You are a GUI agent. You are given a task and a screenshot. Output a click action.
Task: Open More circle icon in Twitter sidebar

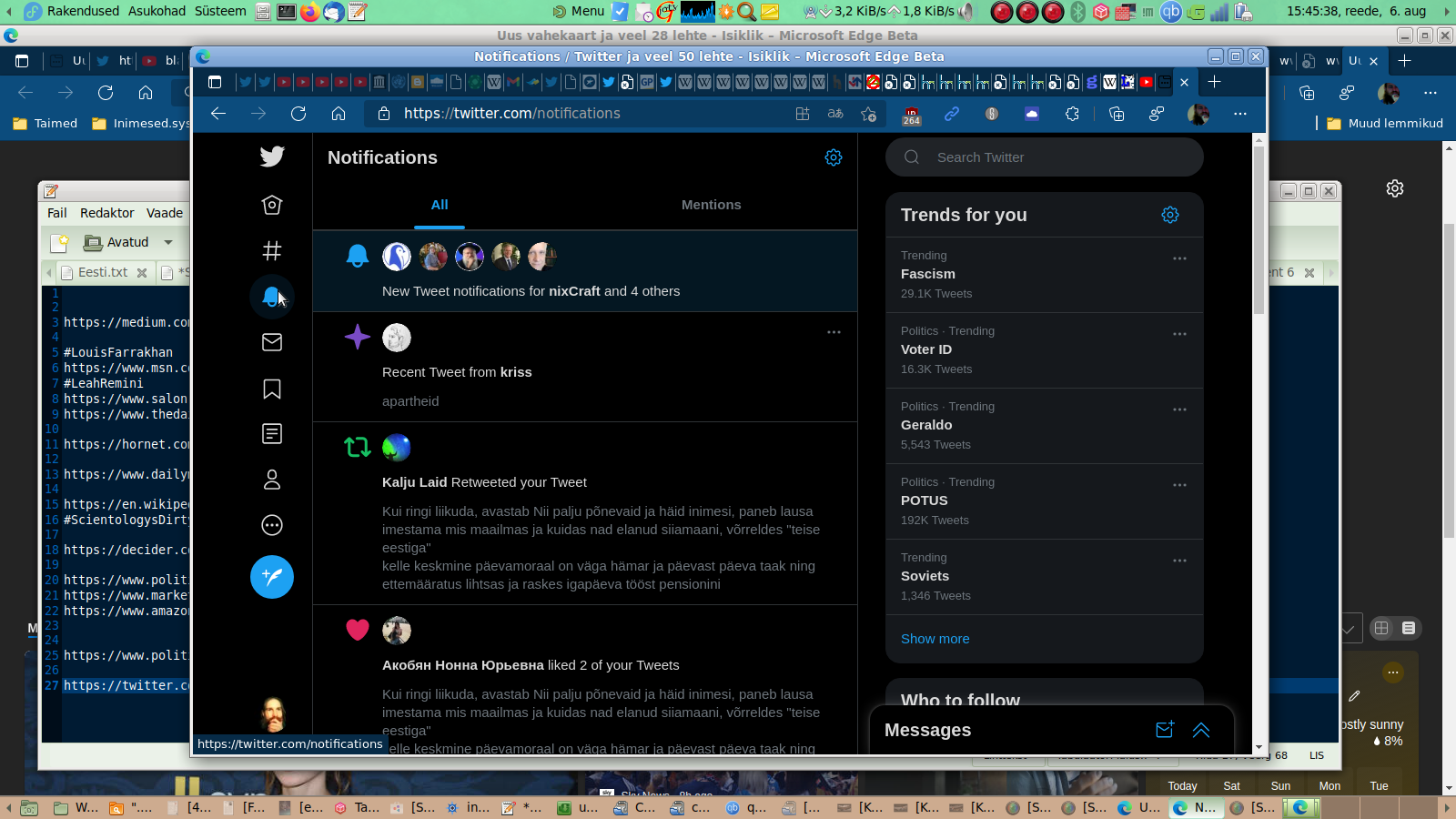point(272,525)
